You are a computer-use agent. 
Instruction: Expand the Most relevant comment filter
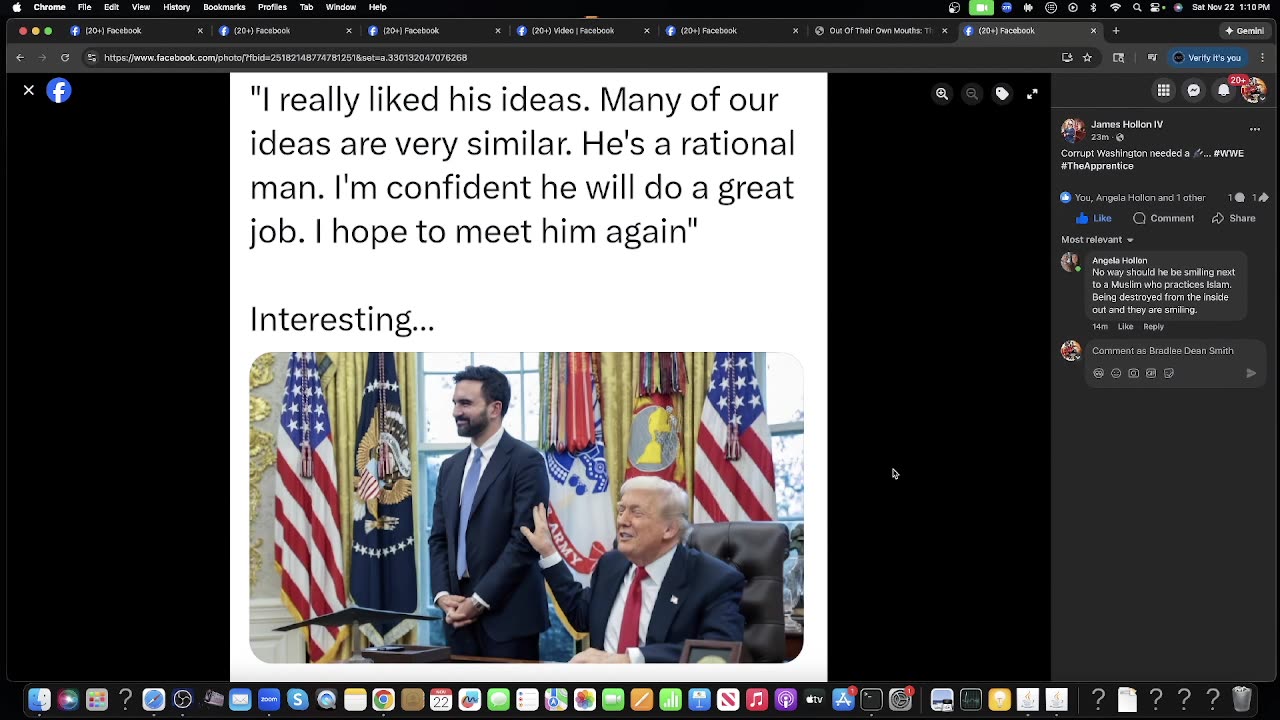pos(1097,239)
